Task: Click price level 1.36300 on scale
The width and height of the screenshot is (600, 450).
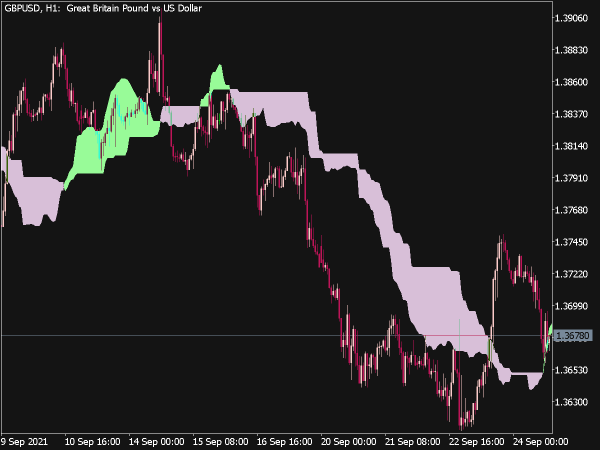Action: click(x=571, y=402)
